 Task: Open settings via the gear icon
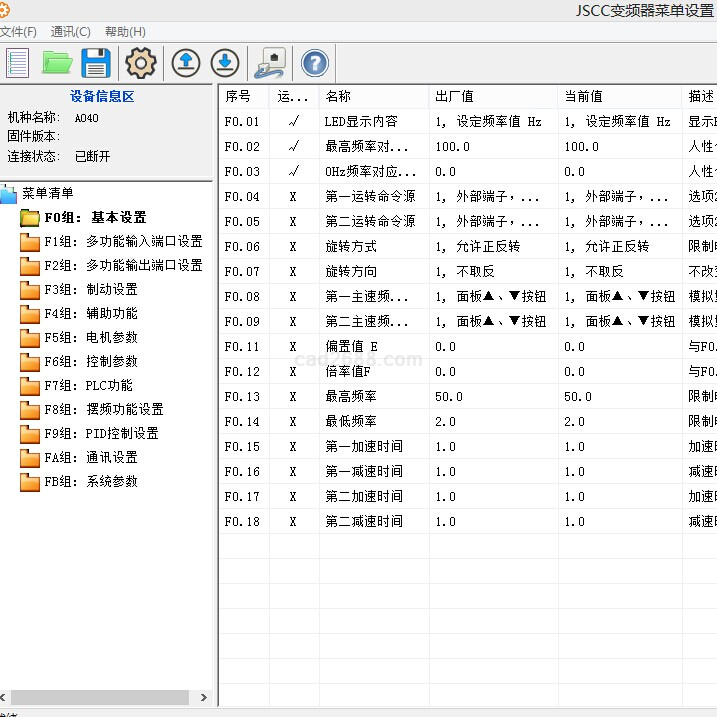pos(141,63)
